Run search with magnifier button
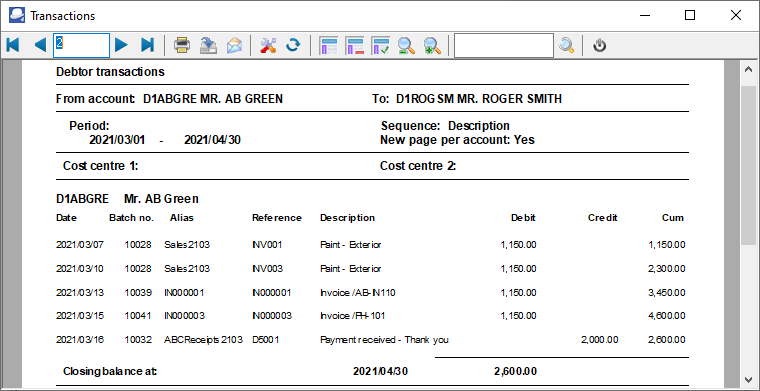Image resolution: width=760 pixels, height=391 pixels. 566,46
